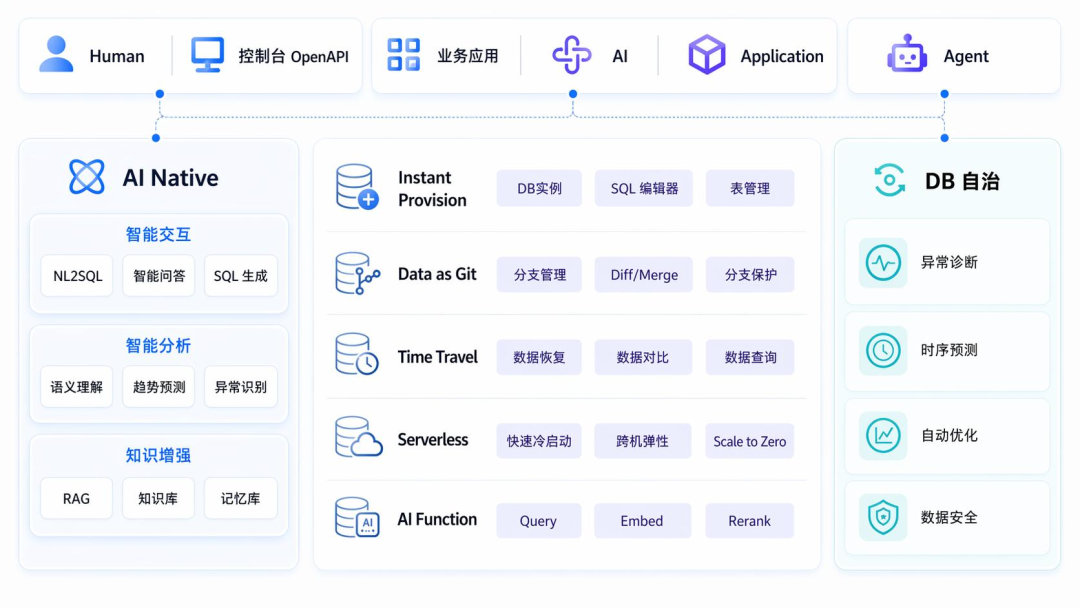This screenshot has width=1080, height=608.
Task: Click the AI Function database icon
Action: point(357,517)
